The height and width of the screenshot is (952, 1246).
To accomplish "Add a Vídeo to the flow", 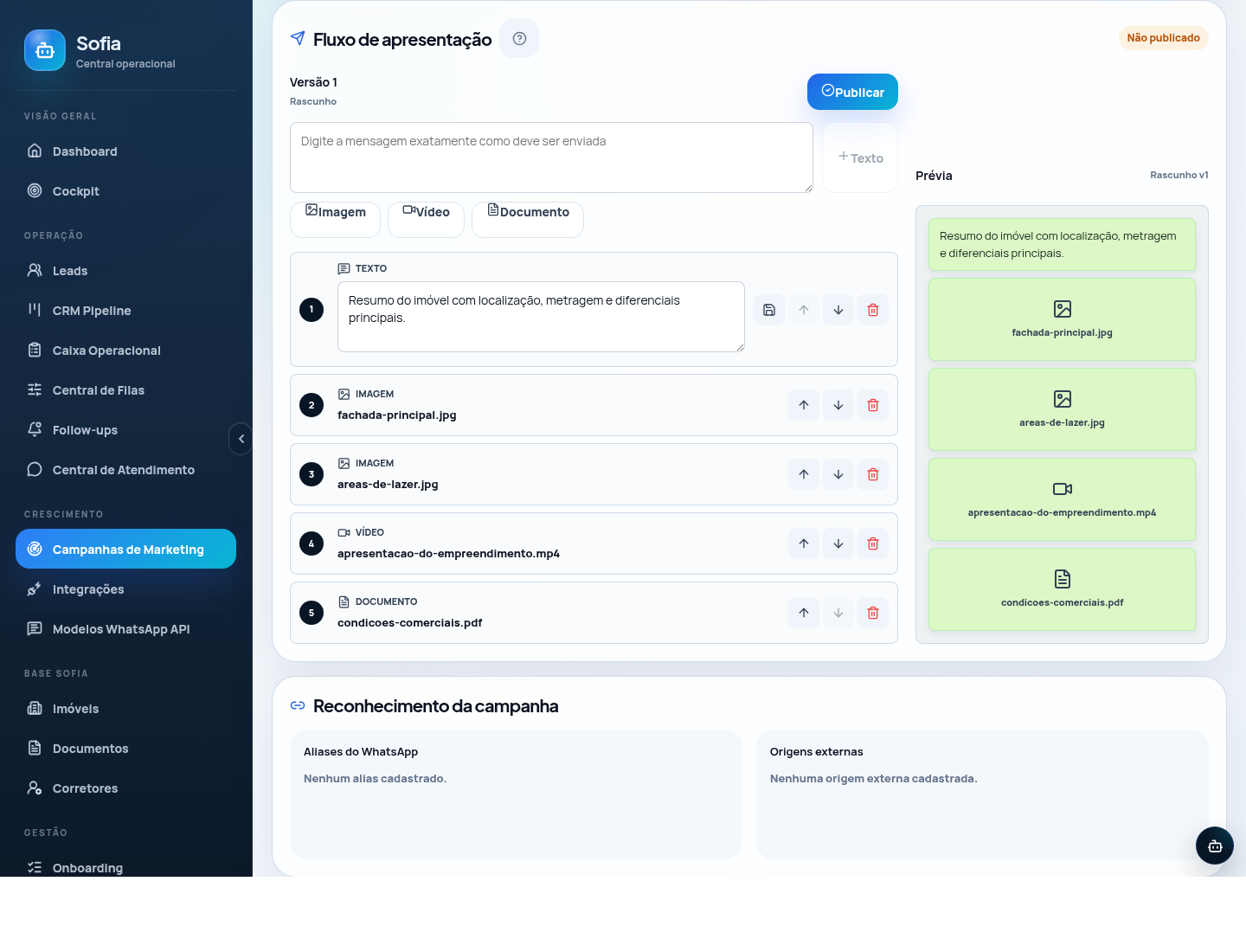I will pyautogui.click(x=426, y=219).
